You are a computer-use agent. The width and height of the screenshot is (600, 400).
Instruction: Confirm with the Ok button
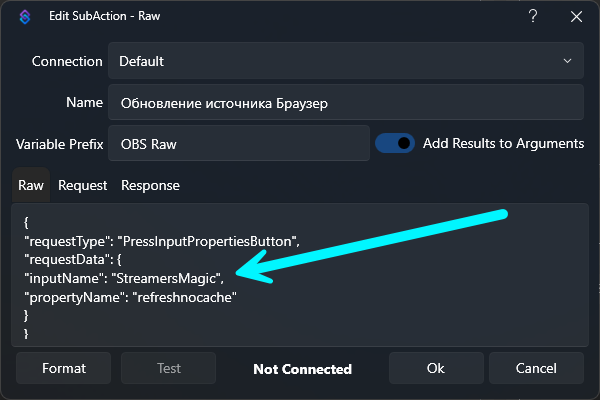[x=435, y=368]
